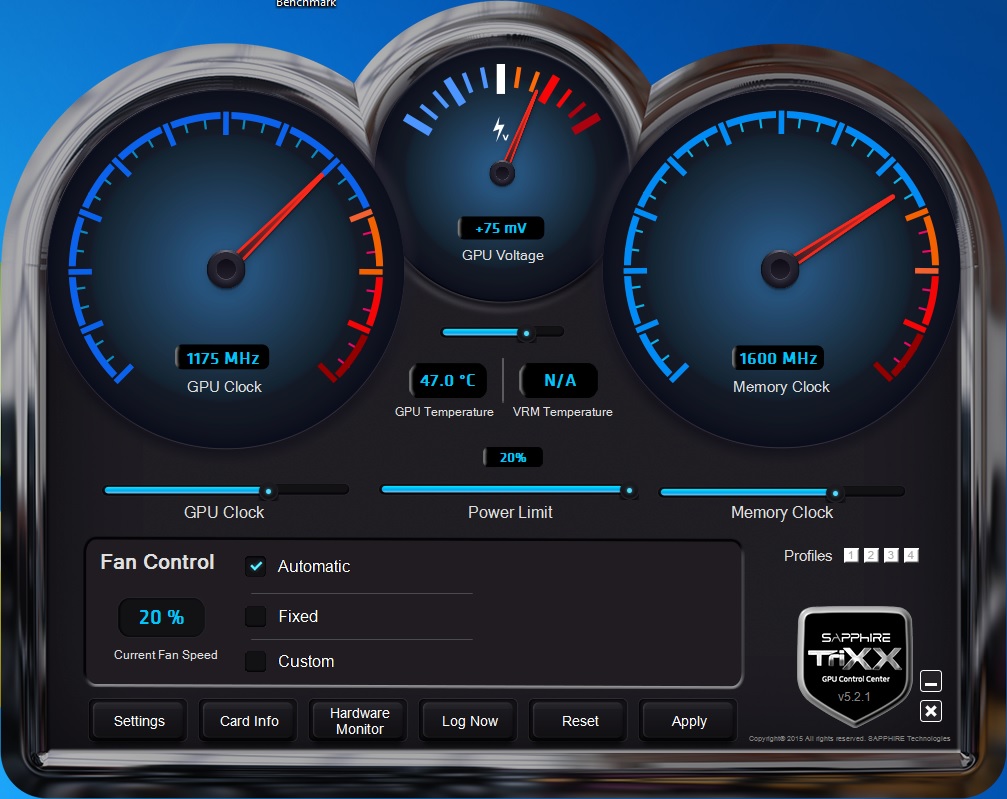Screen dimensions: 1007x799
Task: Select profile slot 1
Action: pos(851,555)
